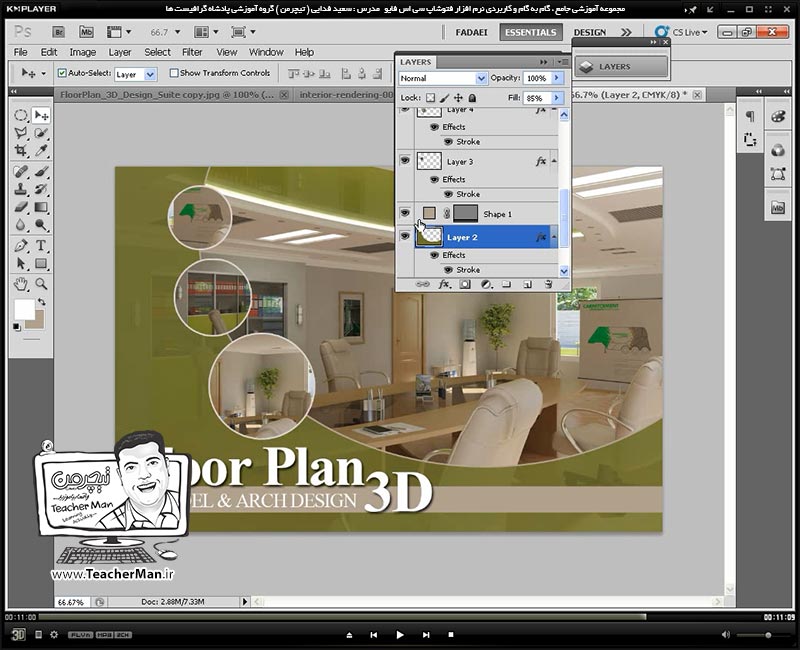Select the Healing Brush tool
Viewport: 800px width, 650px height.
pyautogui.click(x=21, y=171)
